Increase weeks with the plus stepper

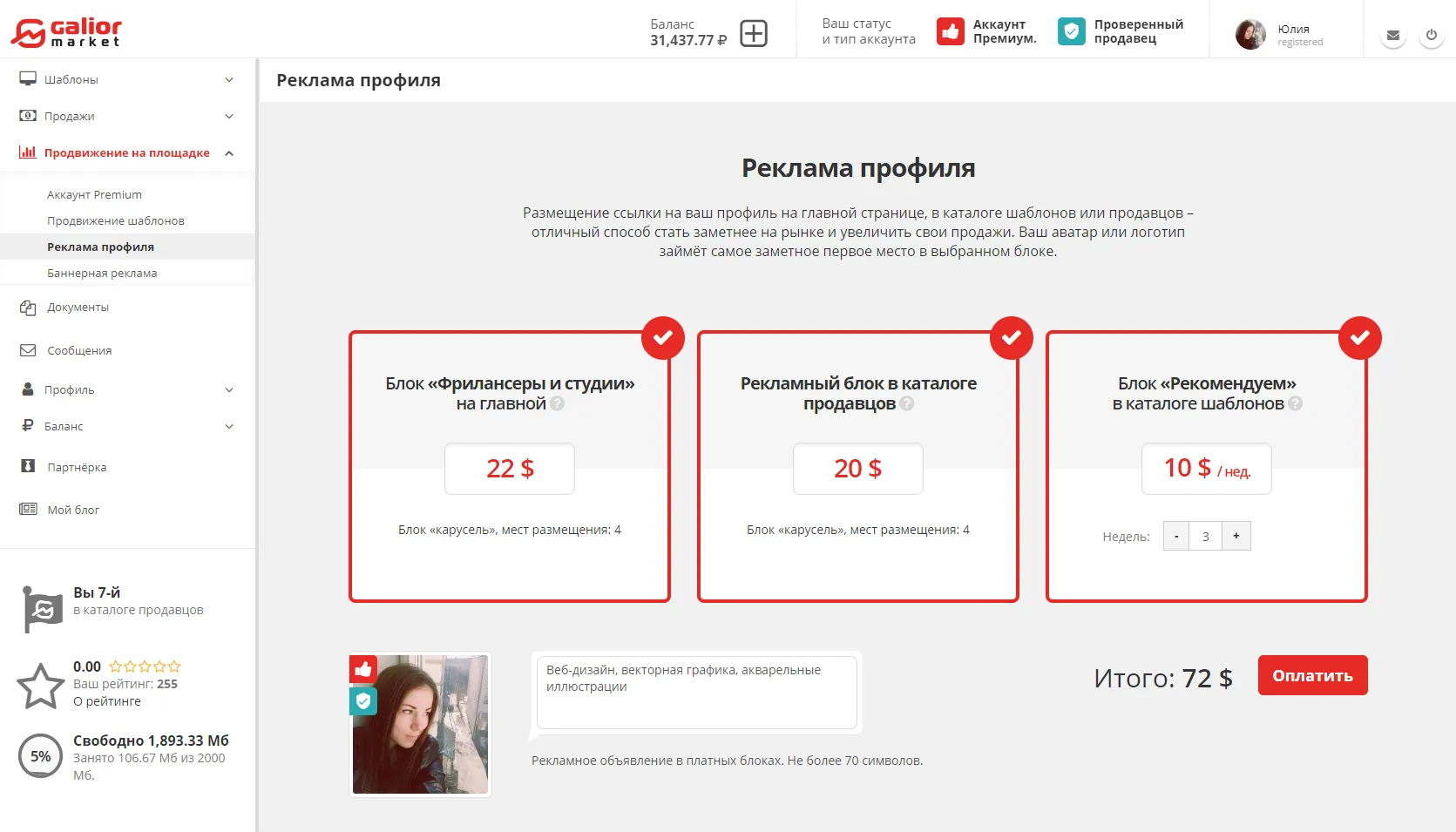tap(1236, 536)
